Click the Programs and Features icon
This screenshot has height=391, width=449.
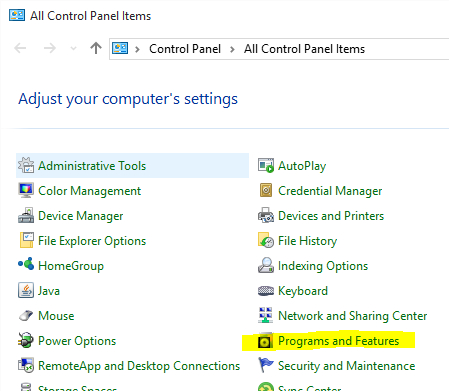(x=265, y=340)
